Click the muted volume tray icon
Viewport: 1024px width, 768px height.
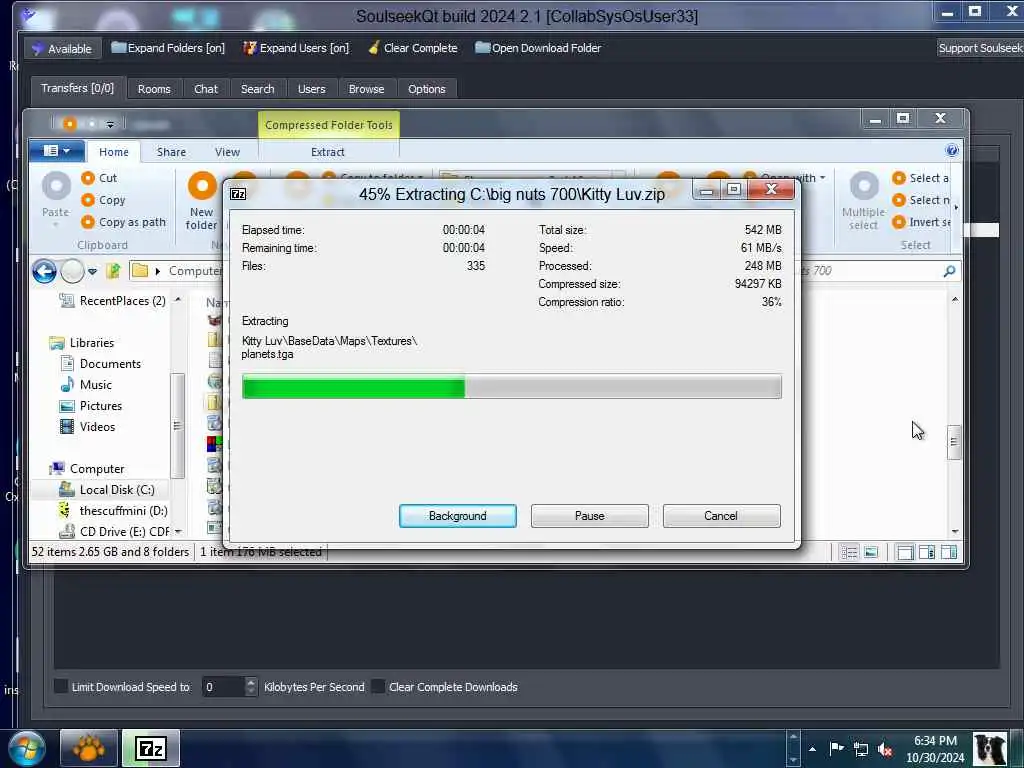(x=885, y=750)
